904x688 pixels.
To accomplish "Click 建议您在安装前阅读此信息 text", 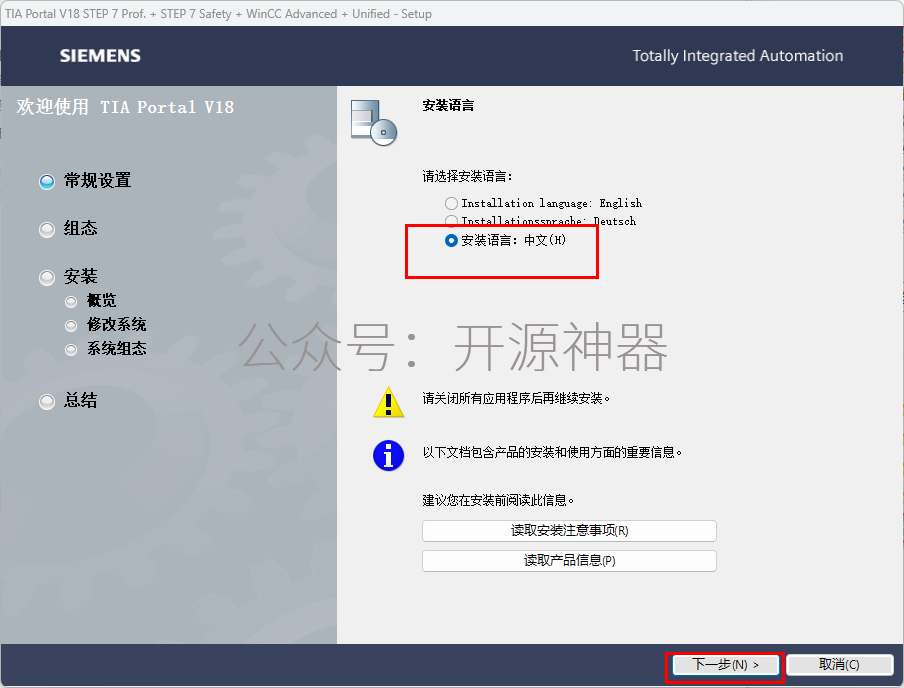I will coord(498,501).
